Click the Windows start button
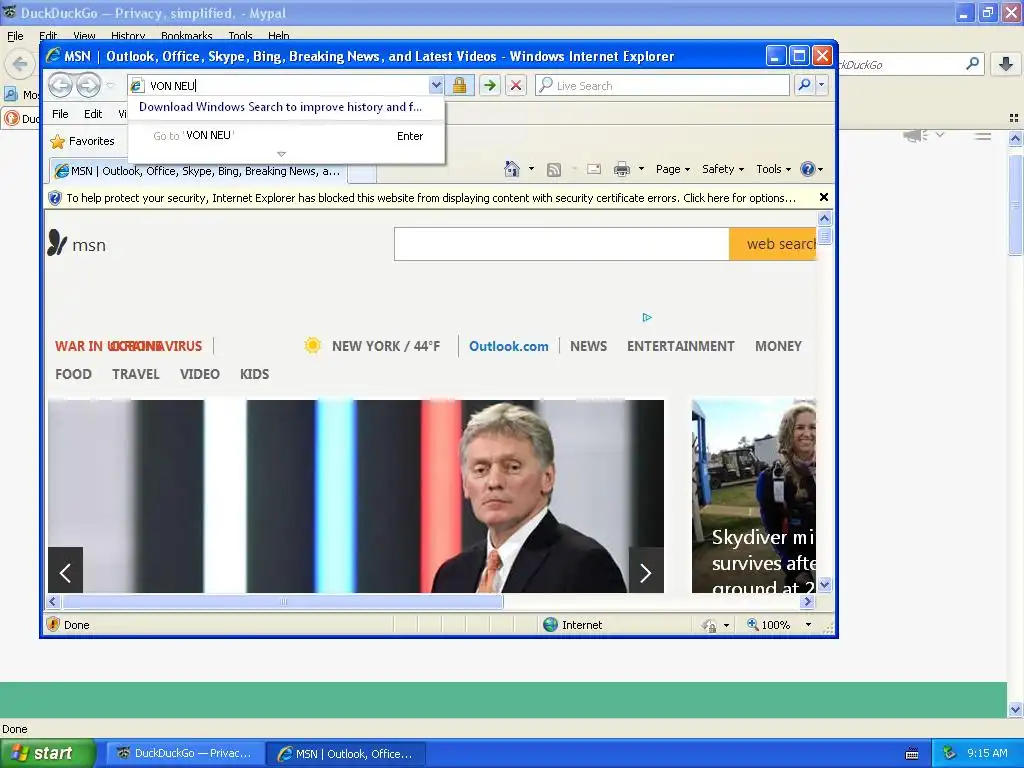 coord(48,753)
